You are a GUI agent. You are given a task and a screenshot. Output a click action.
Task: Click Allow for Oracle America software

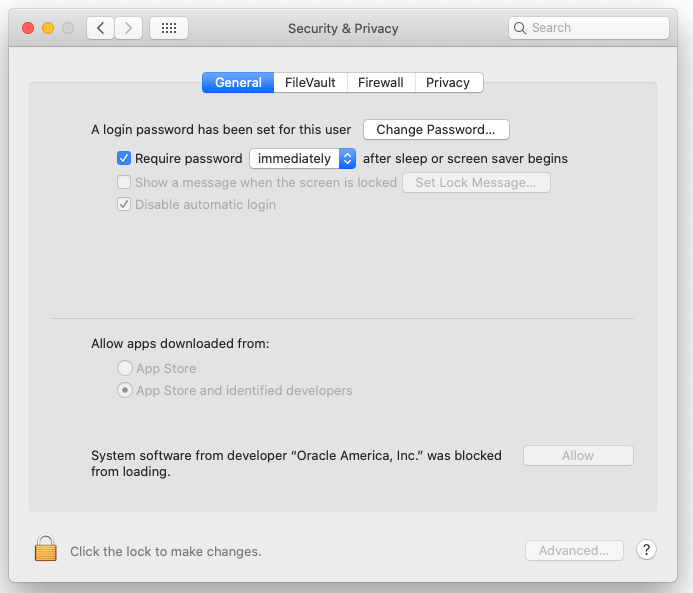pyautogui.click(x=578, y=455)
